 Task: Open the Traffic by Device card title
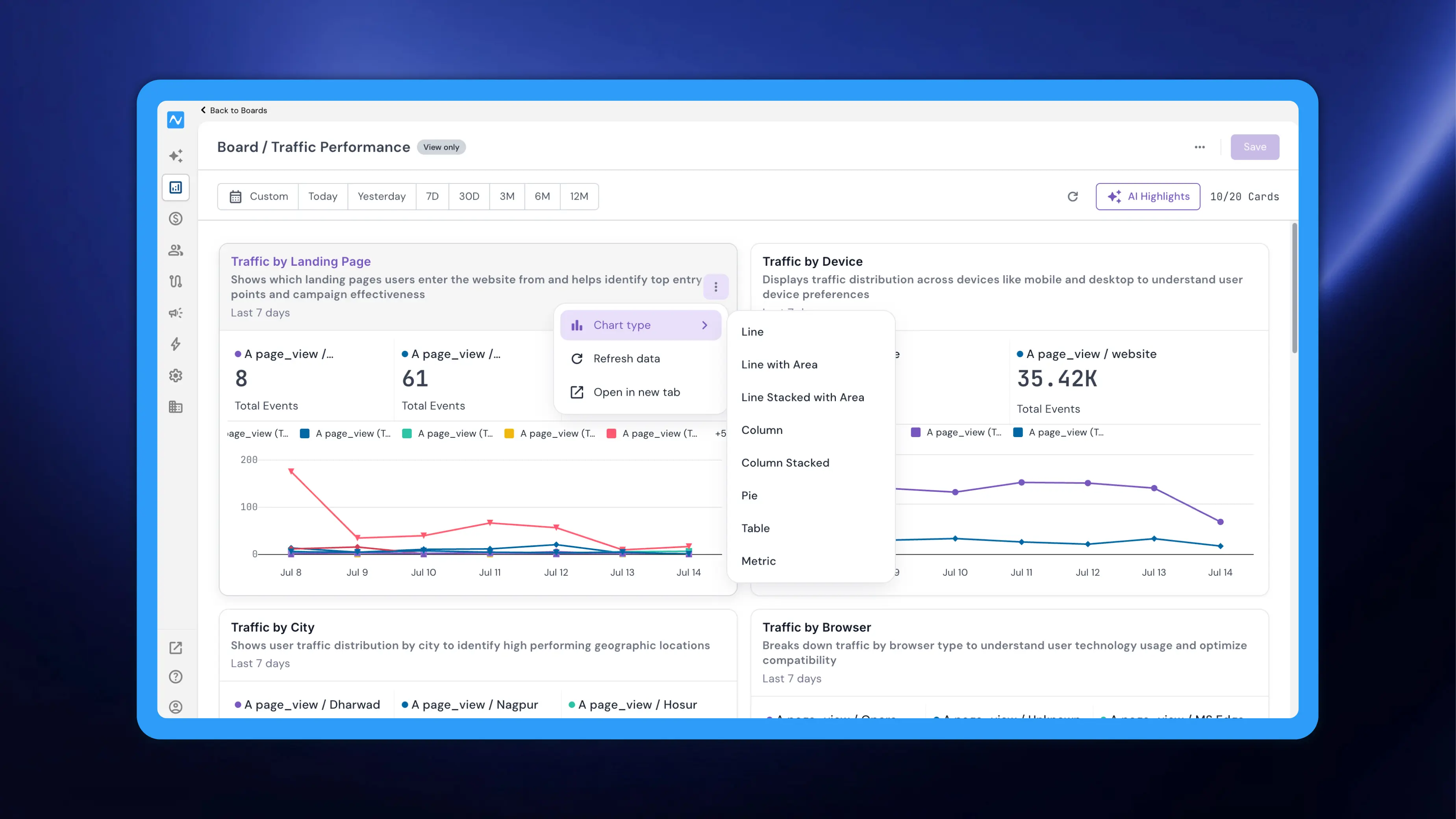812,261
